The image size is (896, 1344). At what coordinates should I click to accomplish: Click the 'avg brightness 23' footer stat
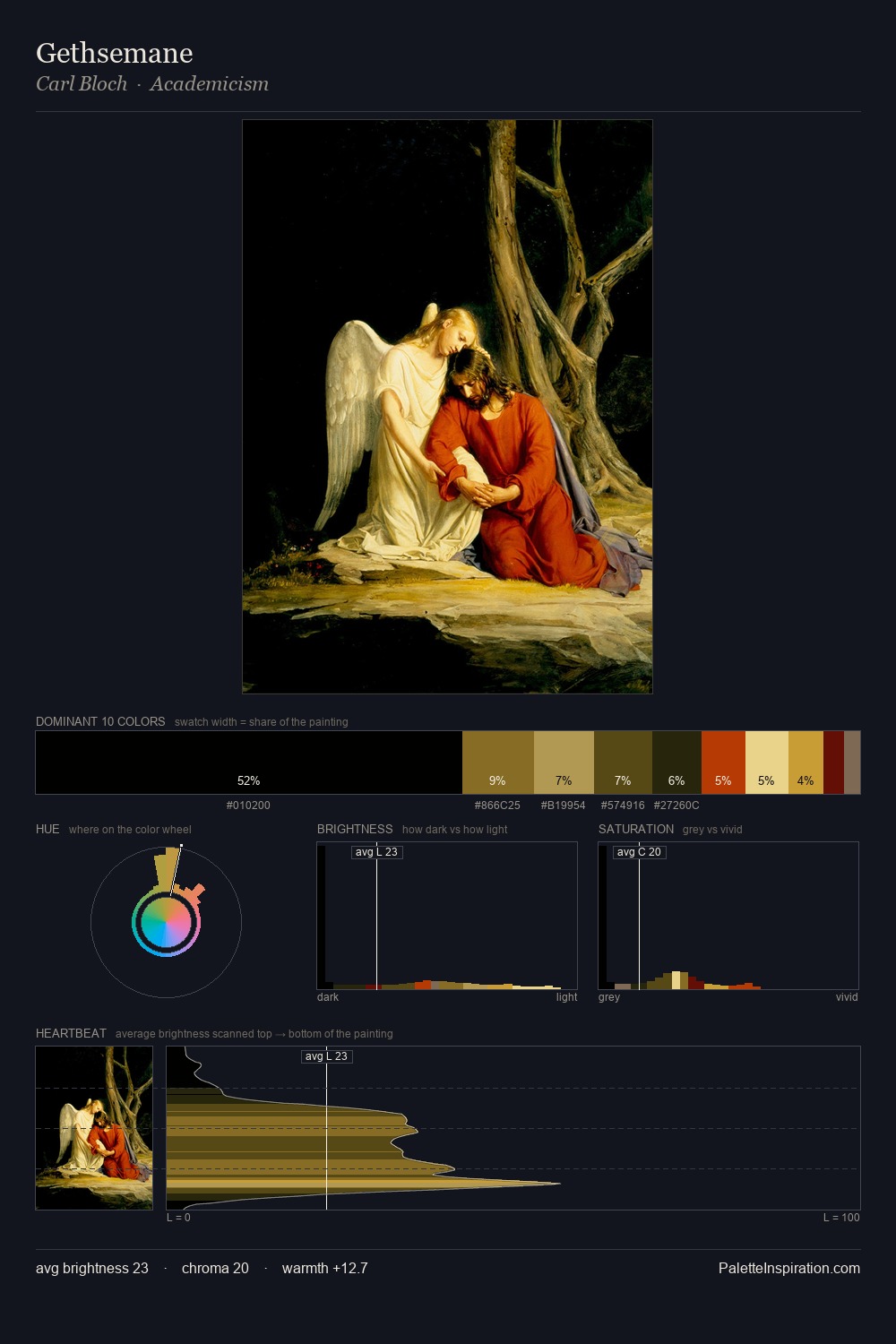(92, 1268)
